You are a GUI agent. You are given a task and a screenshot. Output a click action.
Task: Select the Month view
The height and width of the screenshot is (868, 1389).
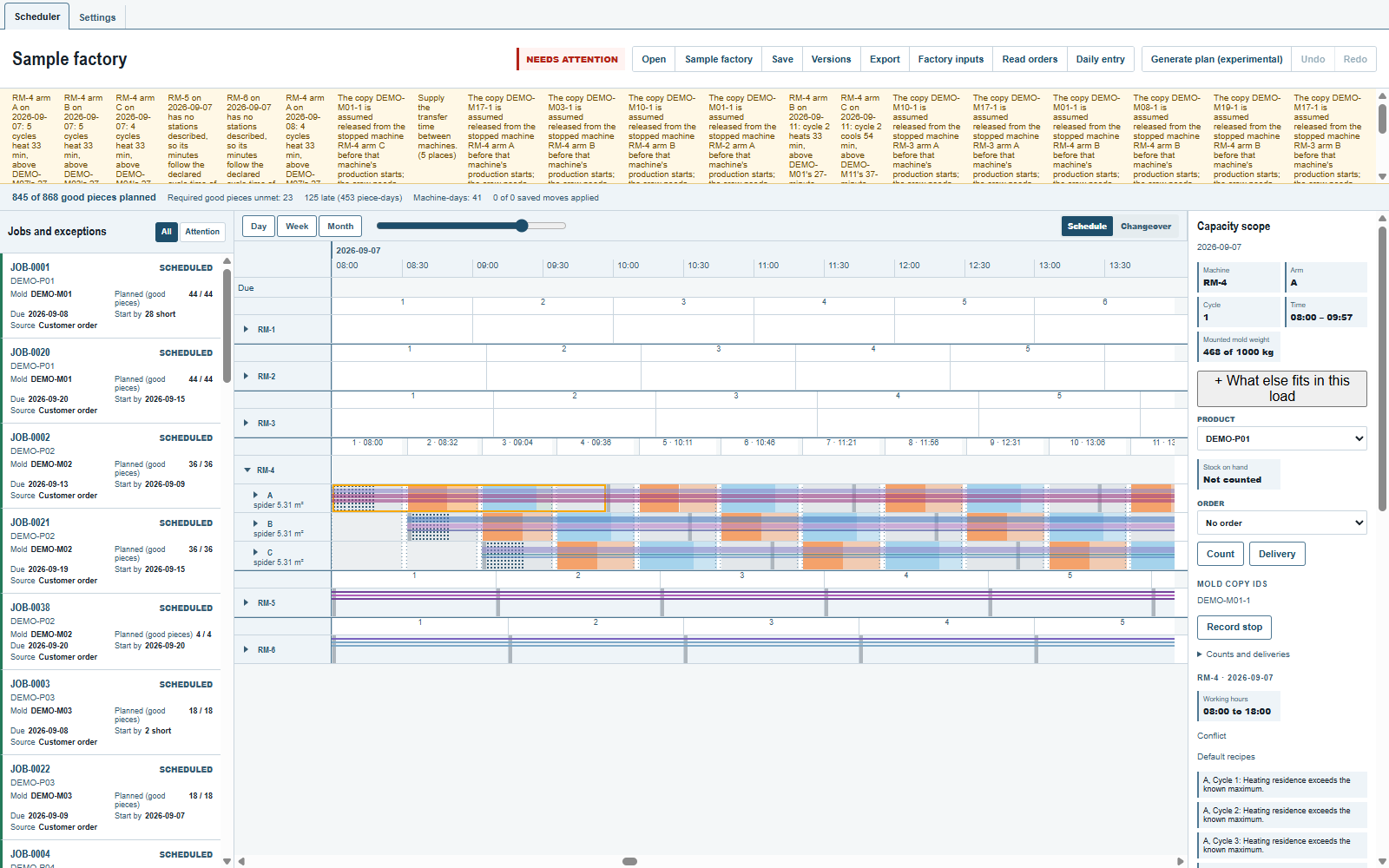340,227
